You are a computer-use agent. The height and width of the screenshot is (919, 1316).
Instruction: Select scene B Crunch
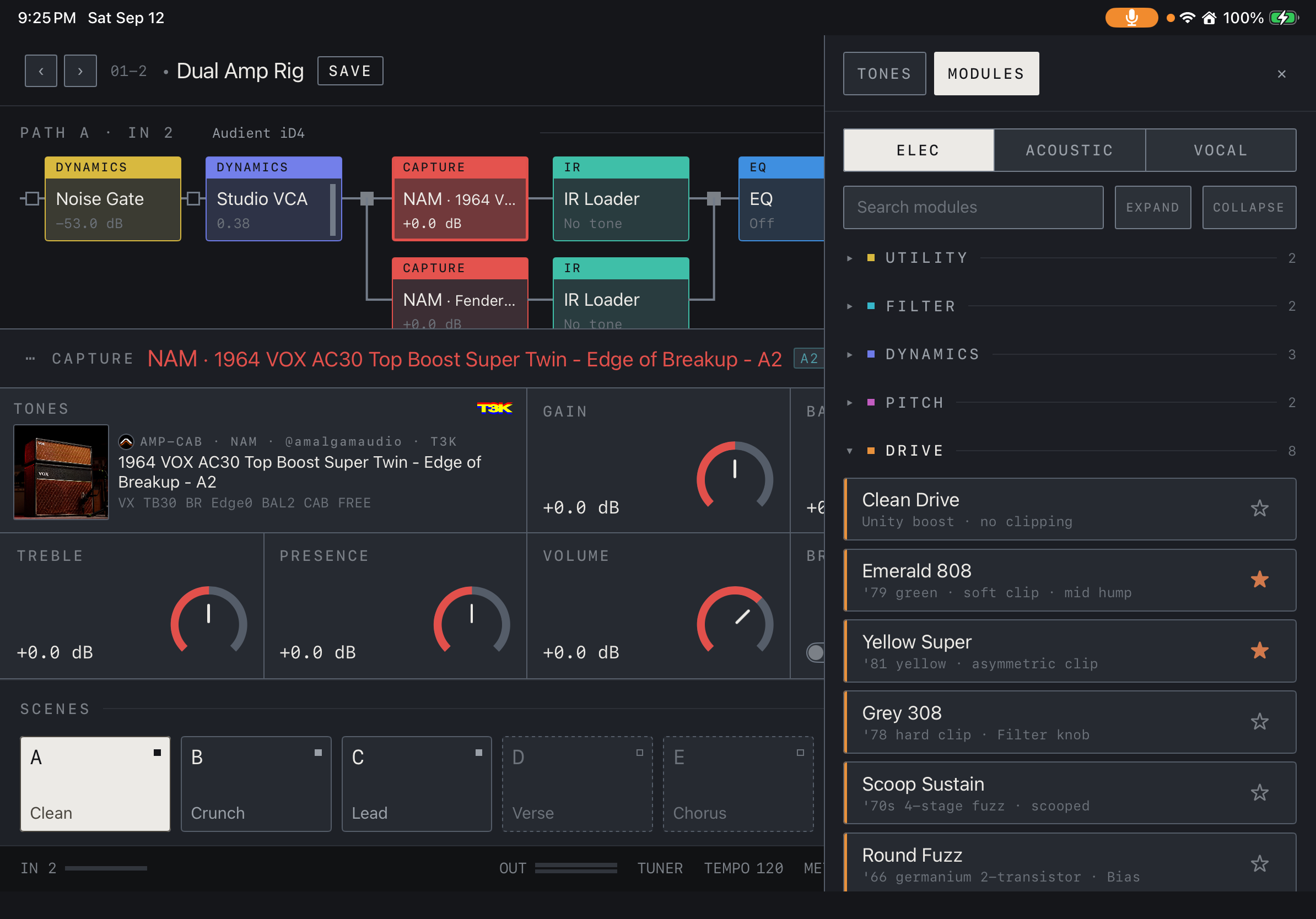click(256, 784)
